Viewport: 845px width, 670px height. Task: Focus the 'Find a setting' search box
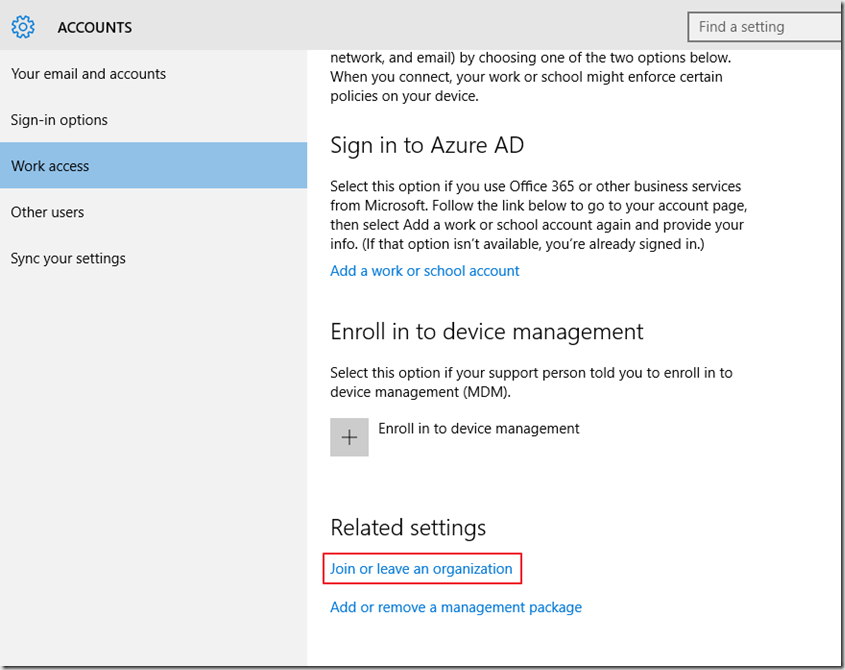[x=765, y=27]
